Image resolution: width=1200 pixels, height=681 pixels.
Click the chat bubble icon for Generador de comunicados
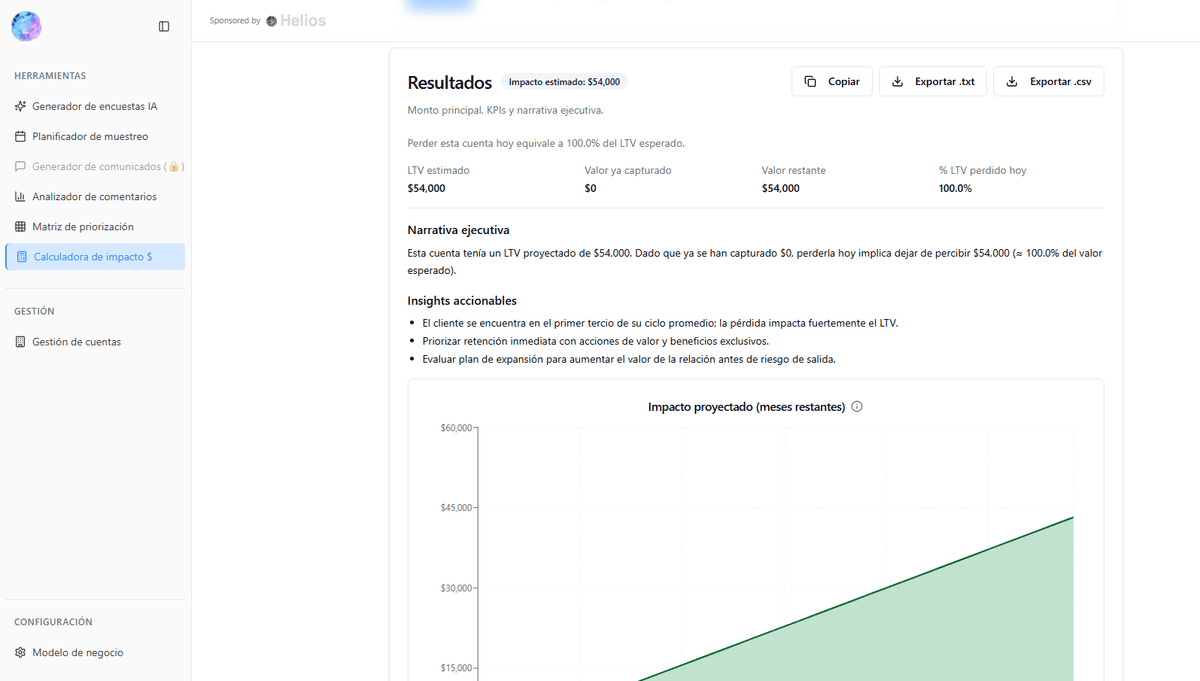coord(21,166)
